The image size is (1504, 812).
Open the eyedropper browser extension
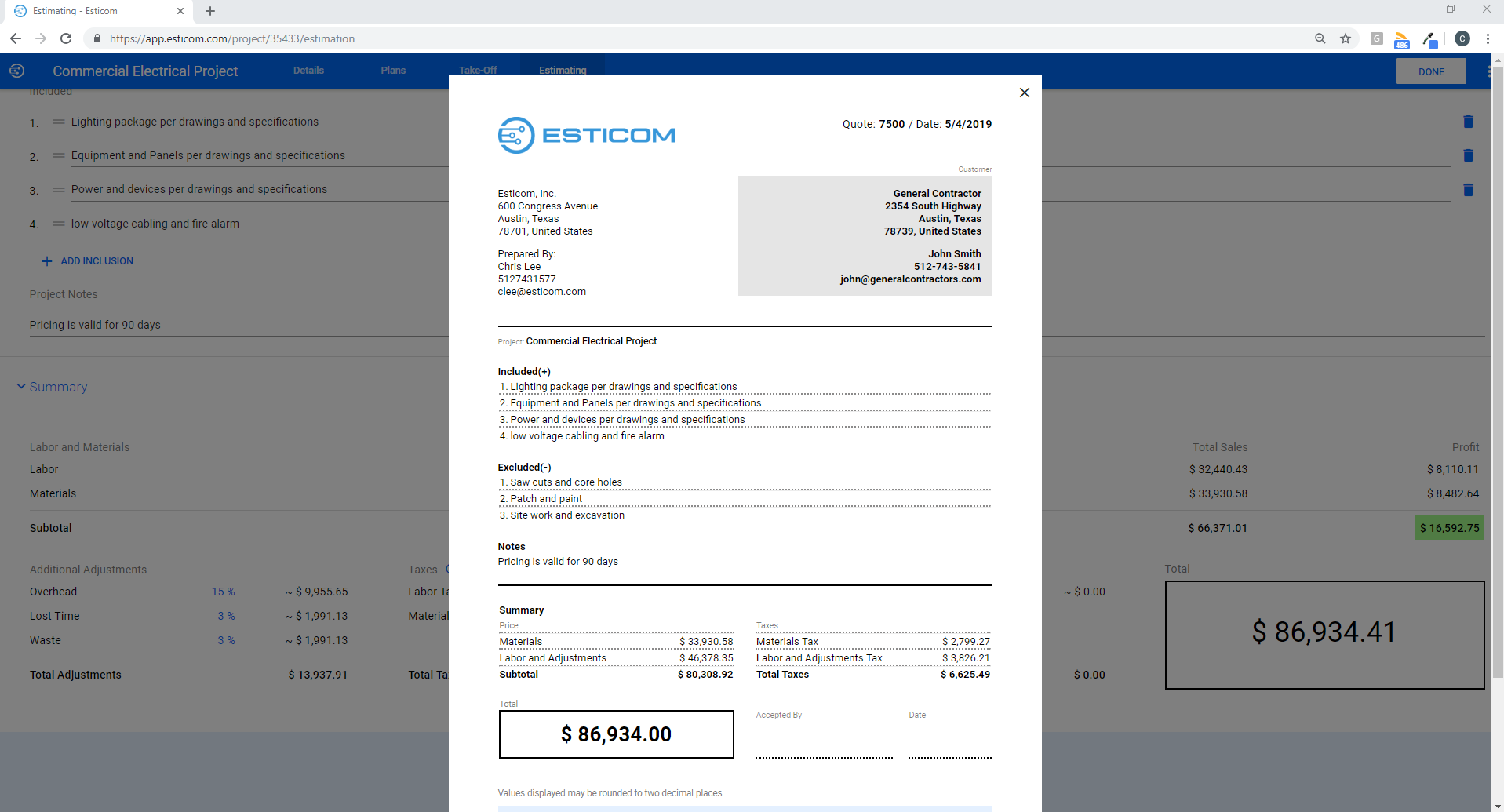[x=1430, y=38]
